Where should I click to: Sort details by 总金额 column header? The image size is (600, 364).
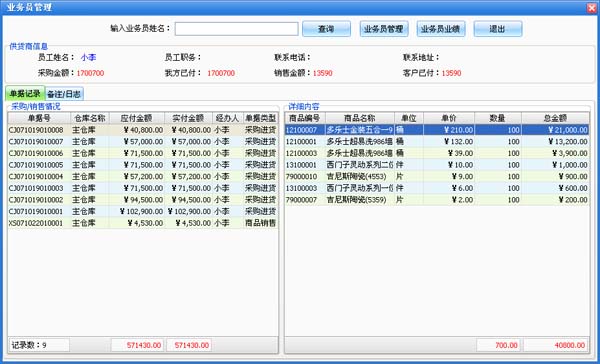tap(555, 118)
